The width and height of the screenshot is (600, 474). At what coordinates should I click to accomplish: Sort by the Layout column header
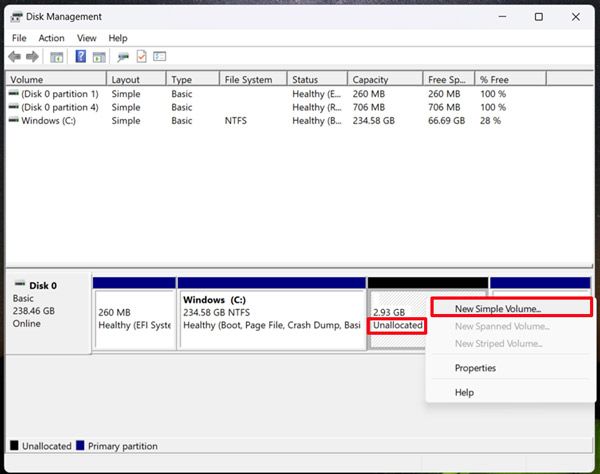[x=136, y=80]
